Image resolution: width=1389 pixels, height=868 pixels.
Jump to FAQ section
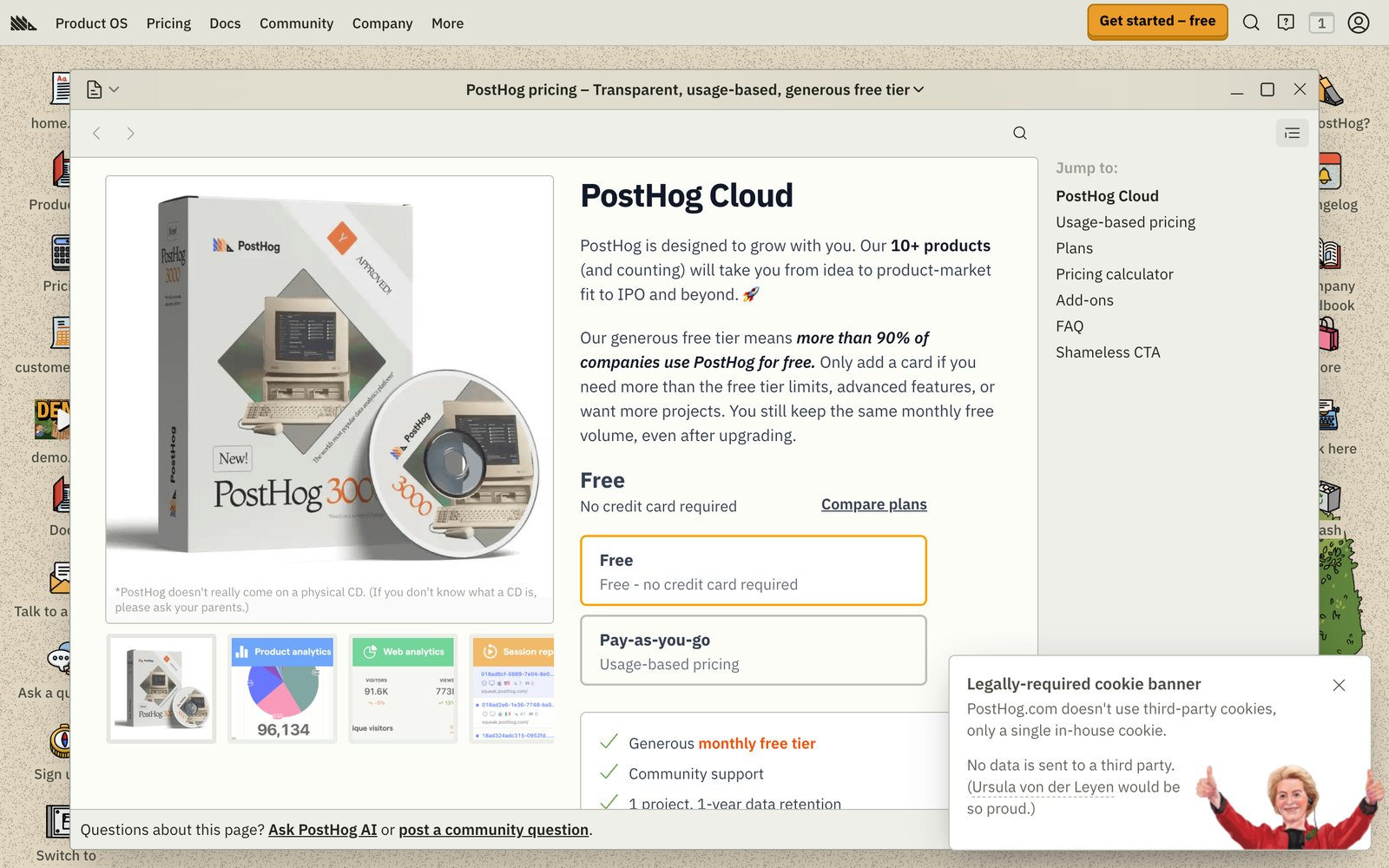coord(1070,326)
